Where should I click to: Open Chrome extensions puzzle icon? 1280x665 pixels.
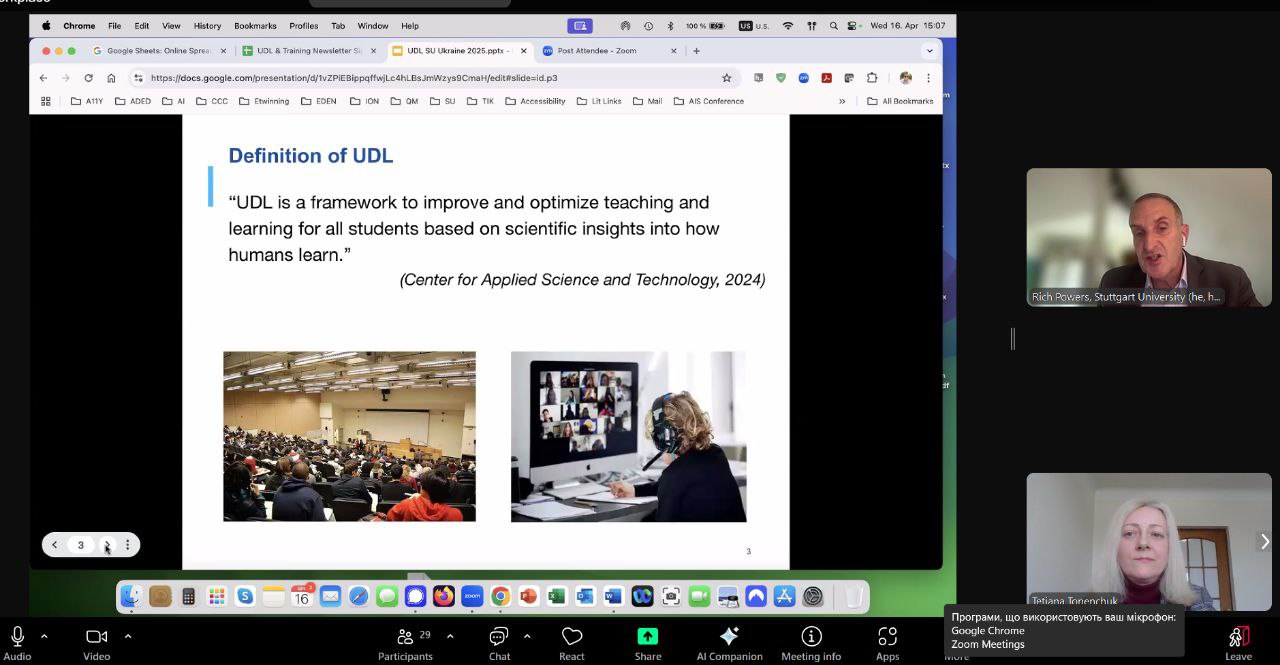click(872, 78)
